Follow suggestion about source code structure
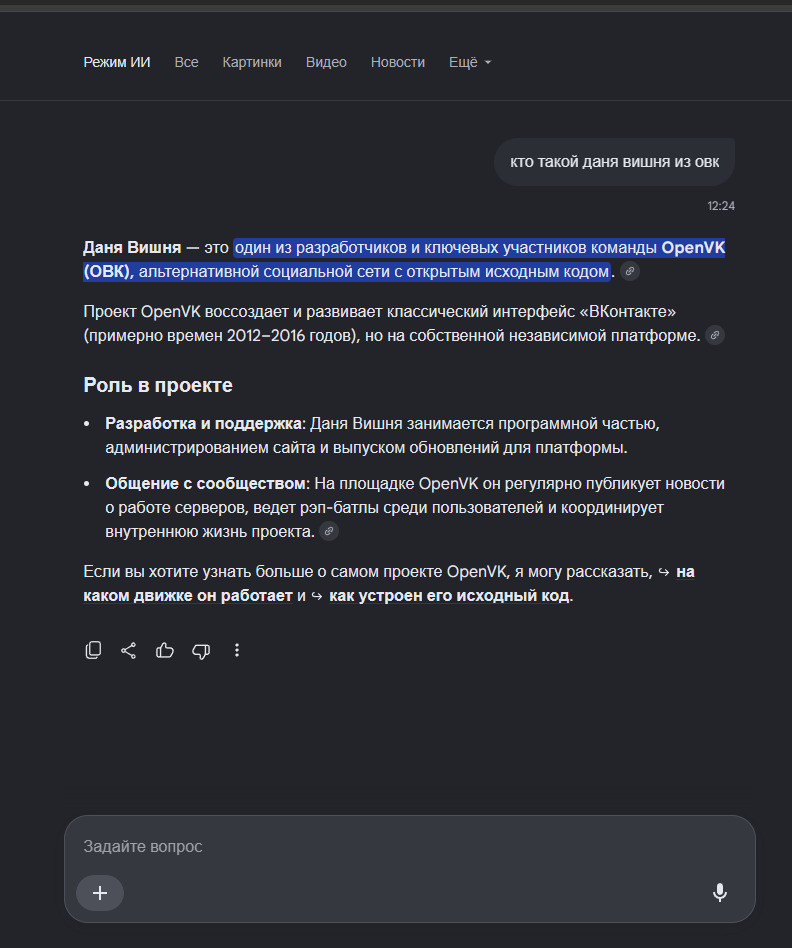This screenshot has width=792, height=948. pos(449,596)
